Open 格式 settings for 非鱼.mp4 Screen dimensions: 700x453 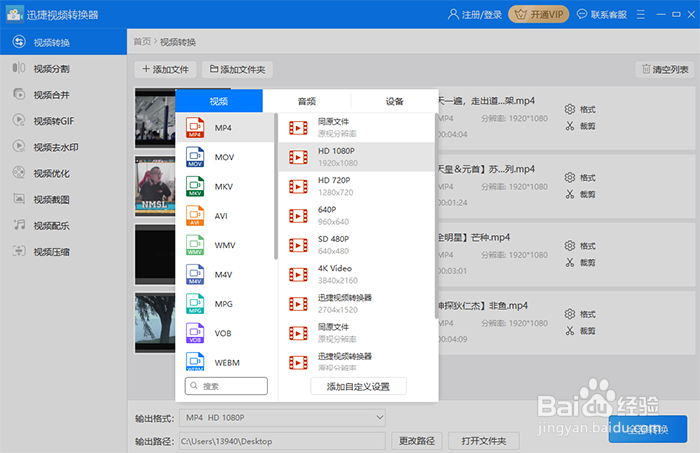(x=580, y=314)
